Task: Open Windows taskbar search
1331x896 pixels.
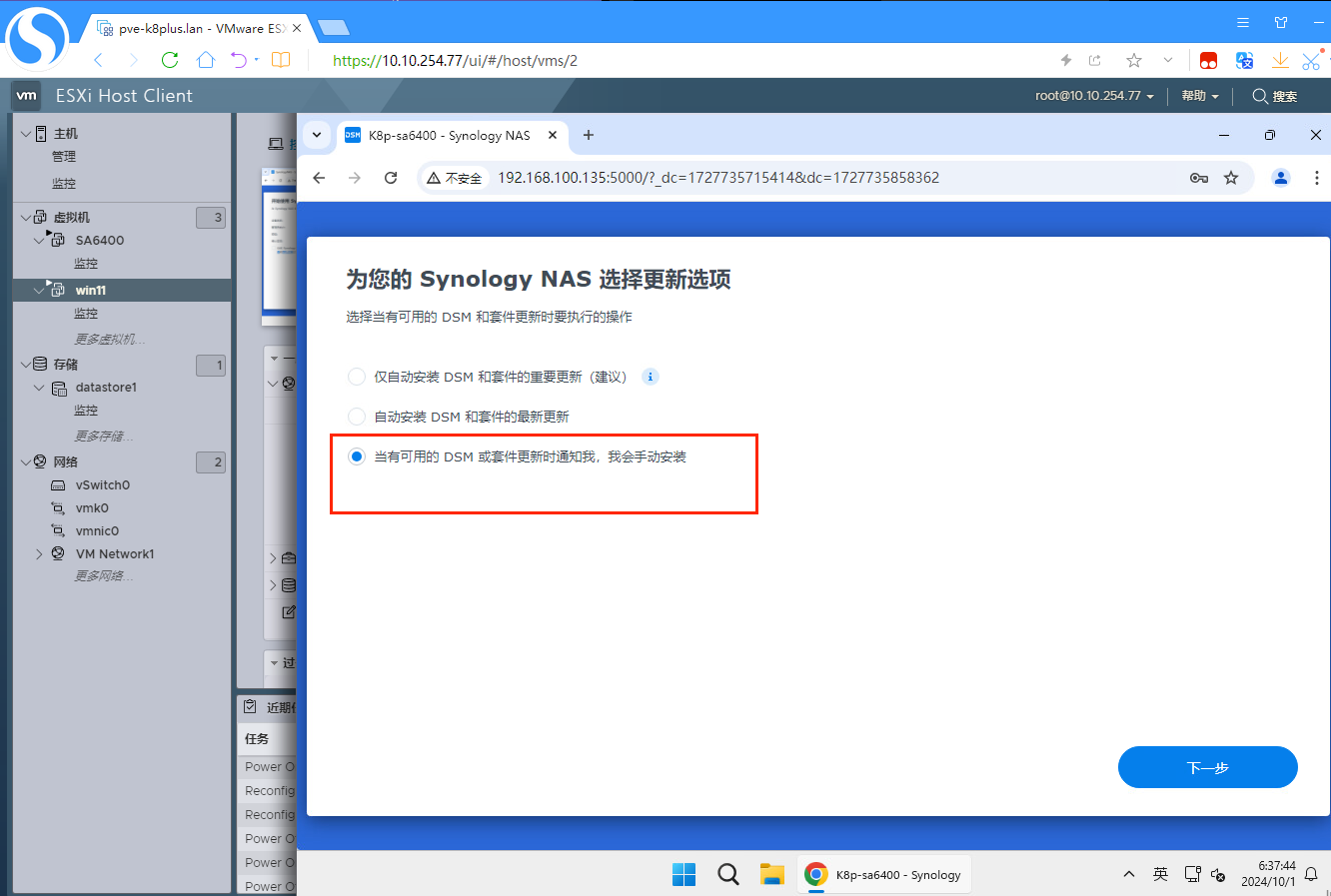Action: click(728, 874)
